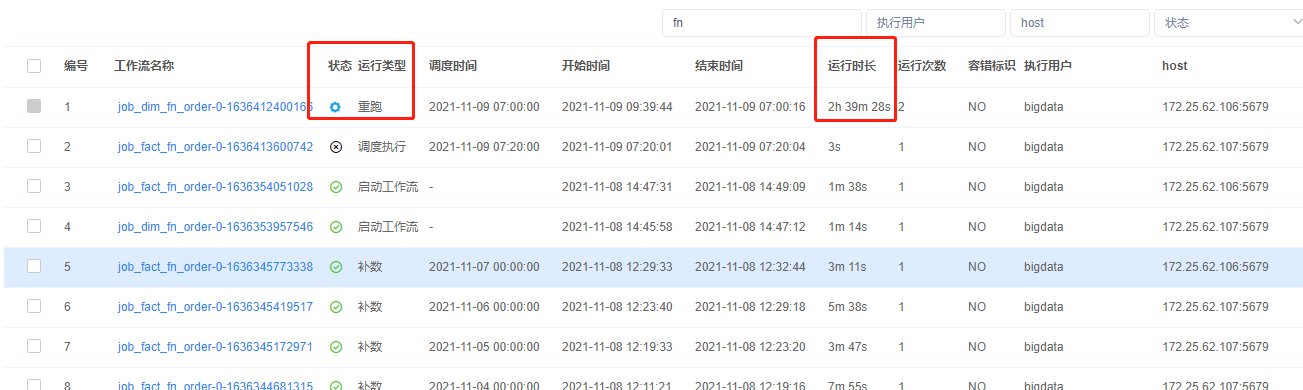The width and height of the screenshot is (1303, 390).
Task: Click the 编号 column header
Action: pos(76,66)
